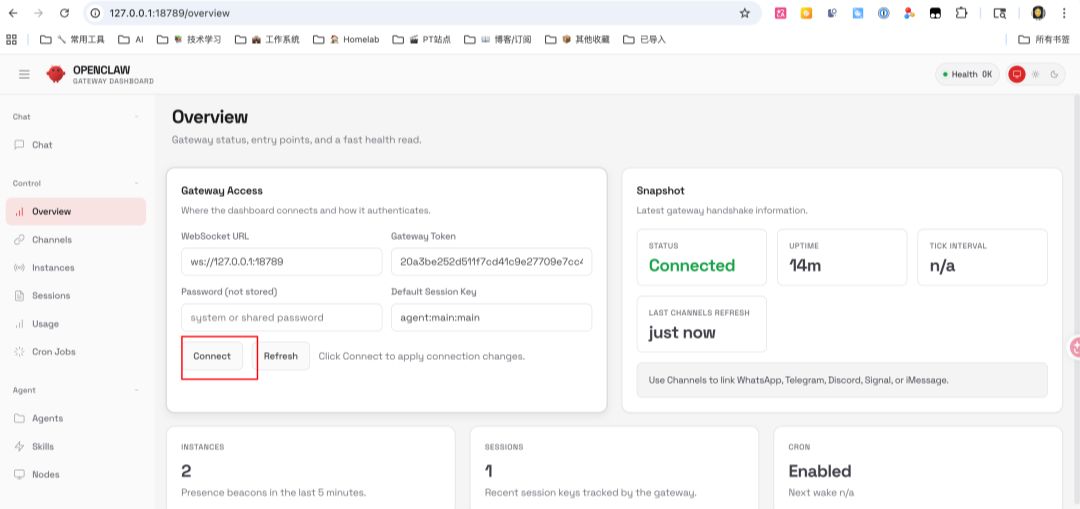1080x509 pixels.
Task: Open Agents in the sidebar
Action: (76, 418)
